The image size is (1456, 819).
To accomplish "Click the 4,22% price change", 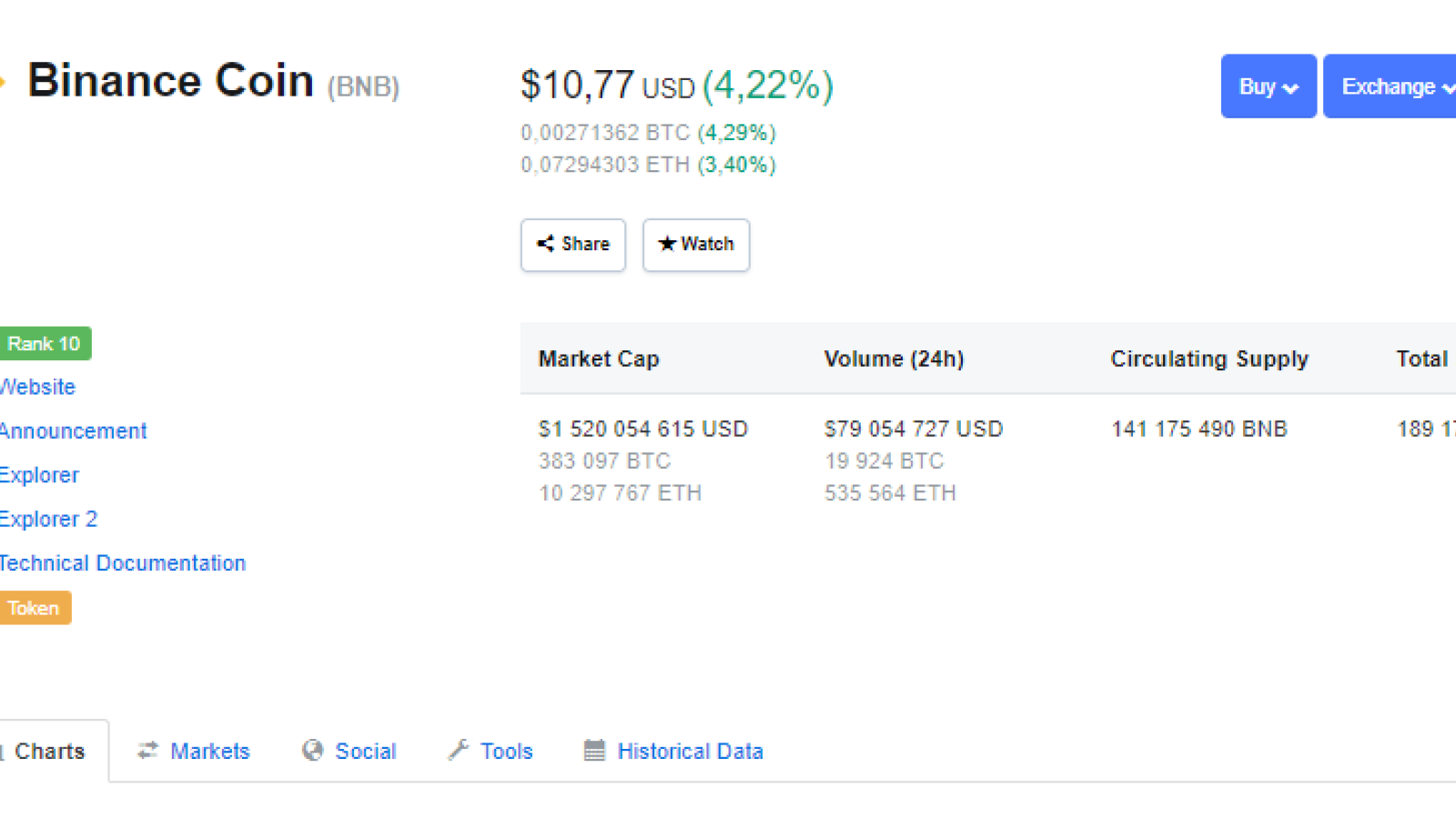I will [768, 86].
